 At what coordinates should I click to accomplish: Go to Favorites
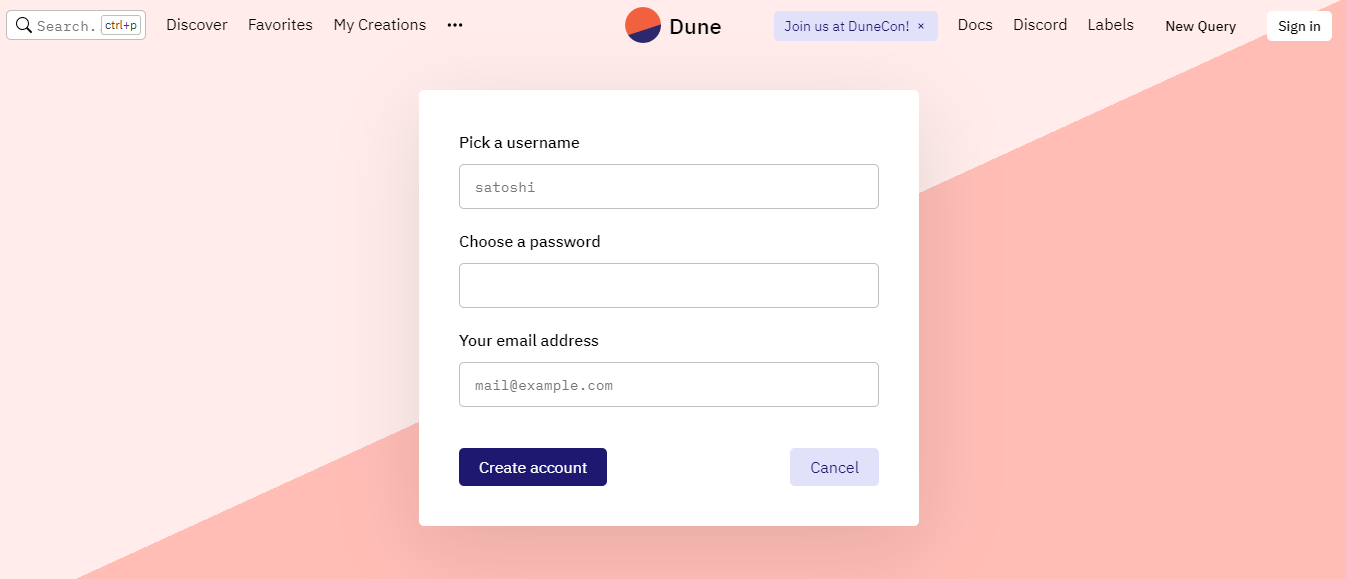coord(280,25)
